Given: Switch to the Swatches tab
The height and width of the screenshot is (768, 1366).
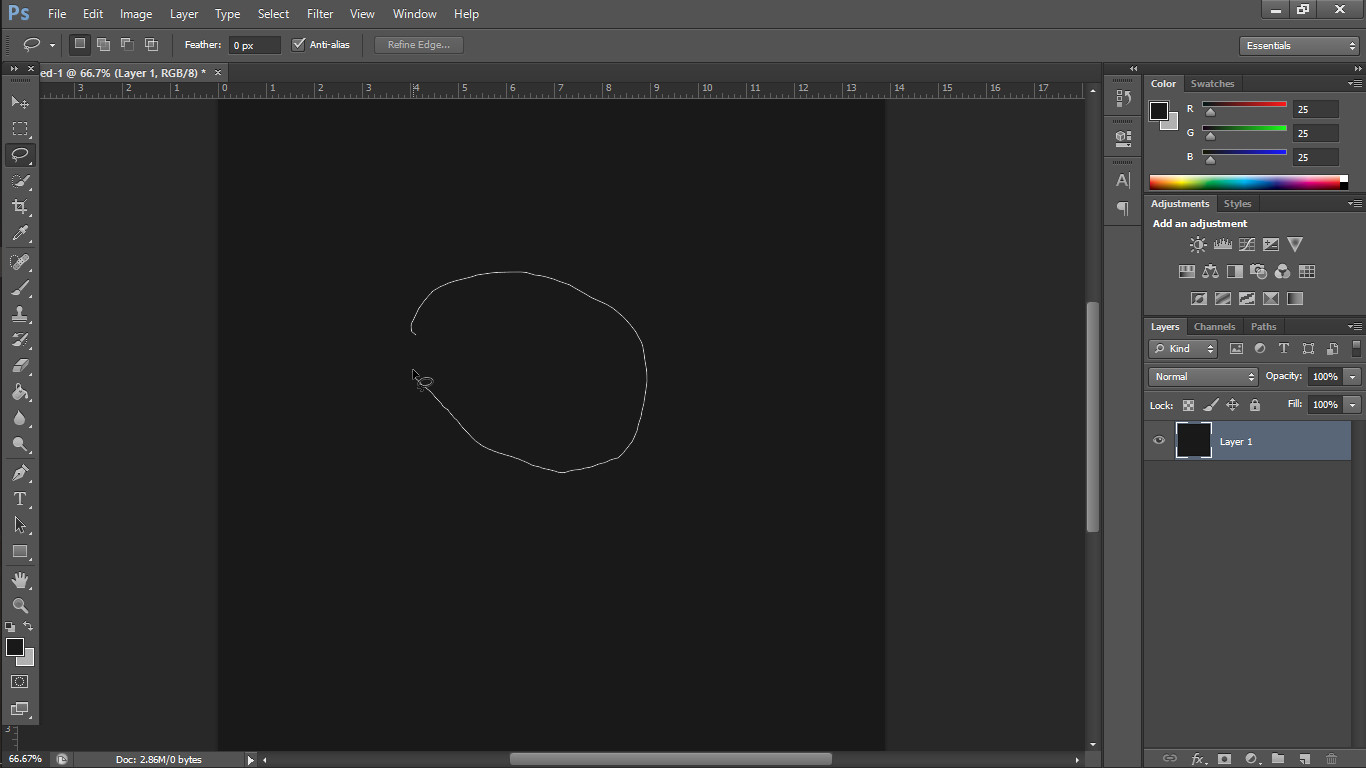Looking at the screenshot, I should tap(1212, 84).
